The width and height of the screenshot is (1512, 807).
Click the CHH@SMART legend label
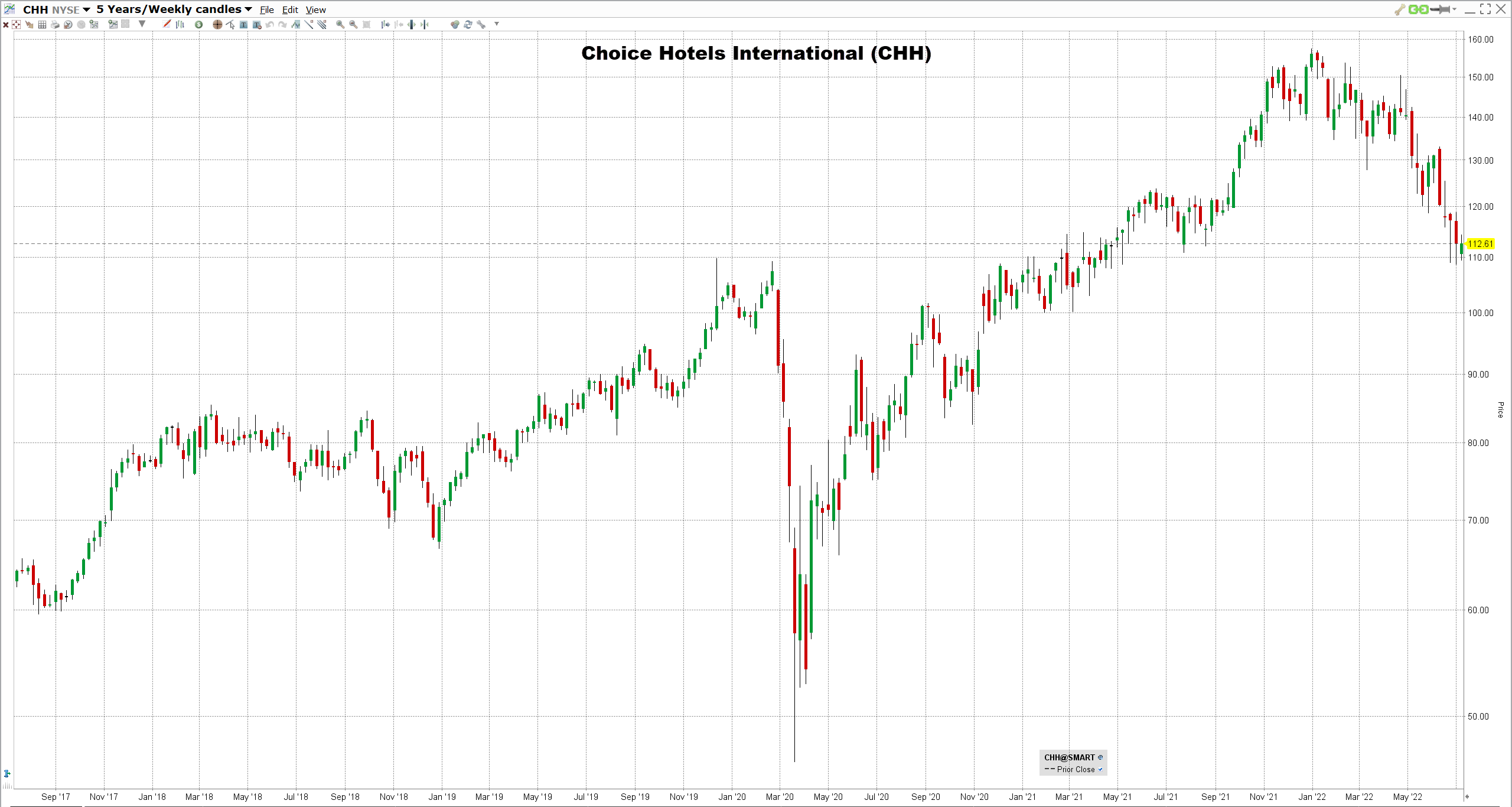pos(1069,757)
